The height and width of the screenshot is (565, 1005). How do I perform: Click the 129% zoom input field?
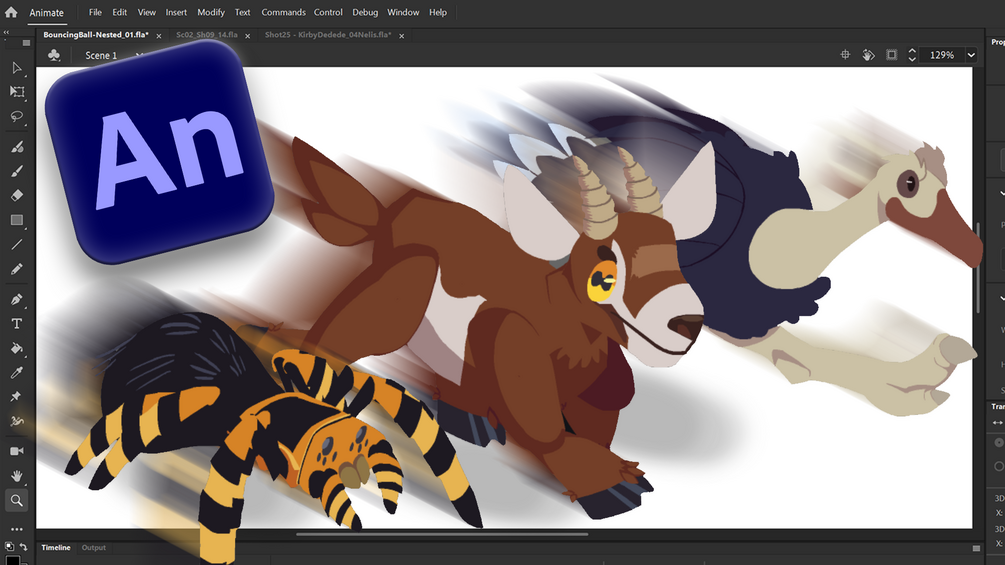pos(942,55)
